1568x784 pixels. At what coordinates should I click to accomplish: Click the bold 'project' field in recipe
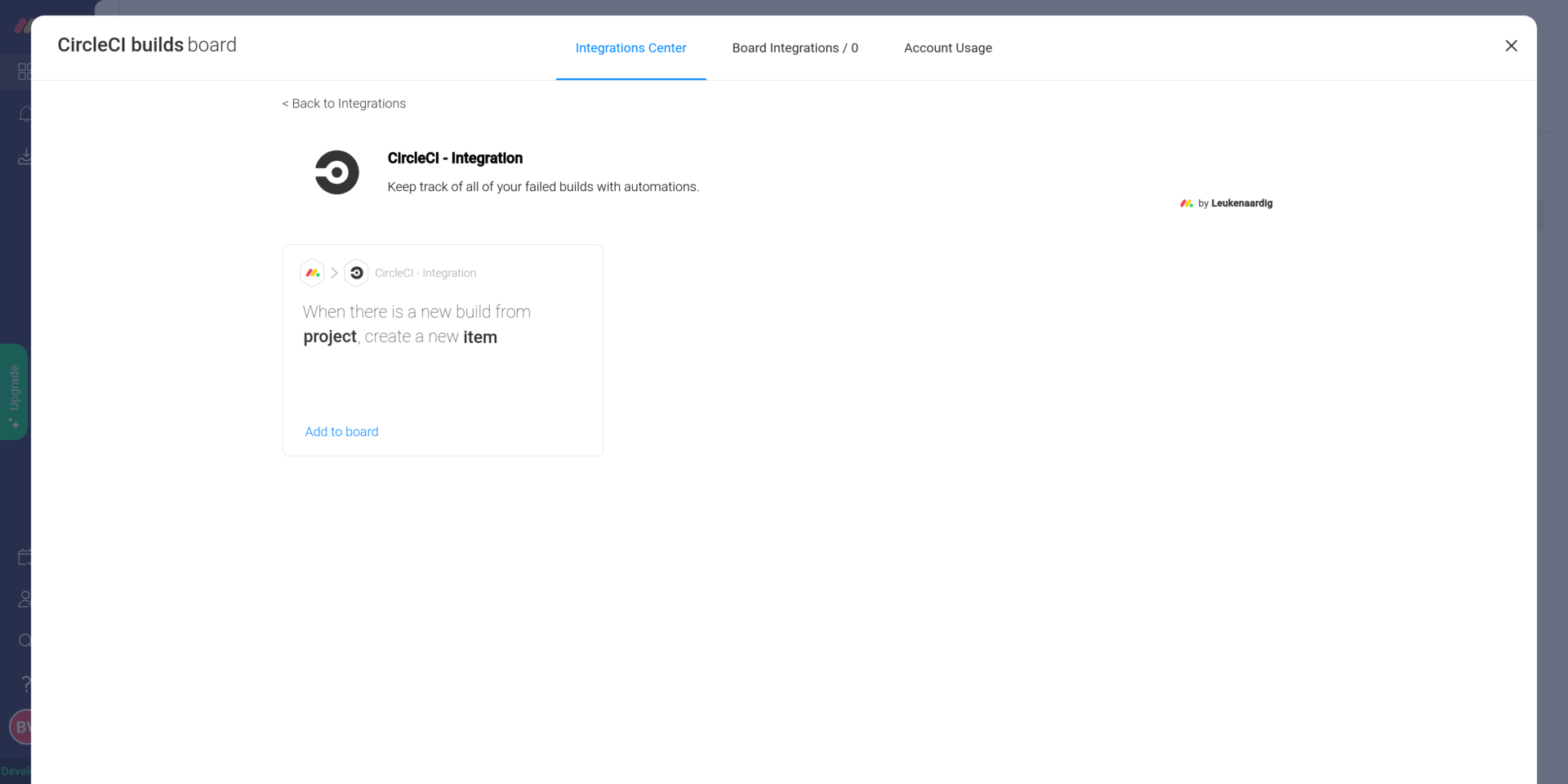pyautogui.click(x=330, y=336)
